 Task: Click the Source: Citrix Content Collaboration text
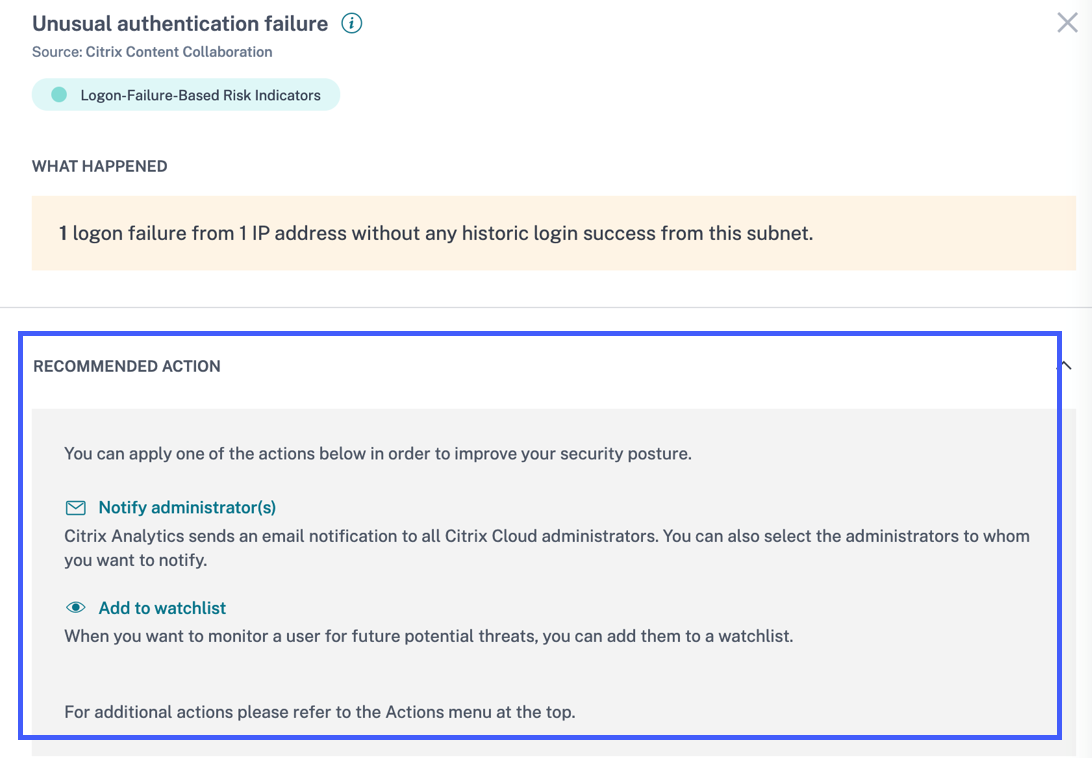[152, 52]
